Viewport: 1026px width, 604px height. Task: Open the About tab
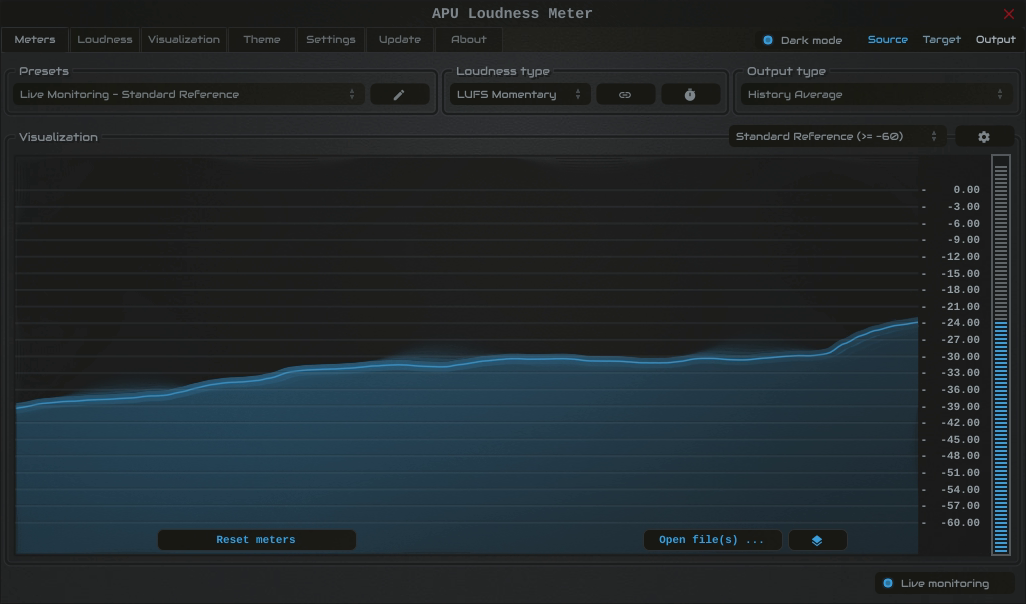click(469, 39)
